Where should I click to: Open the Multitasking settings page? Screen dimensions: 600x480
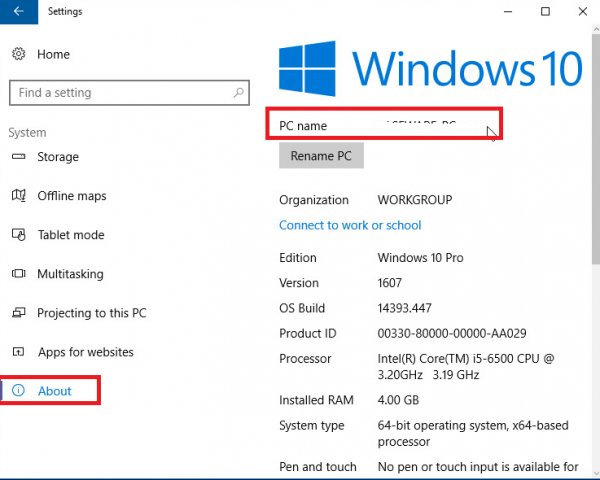pyautogui.click(x=70, y=274)
